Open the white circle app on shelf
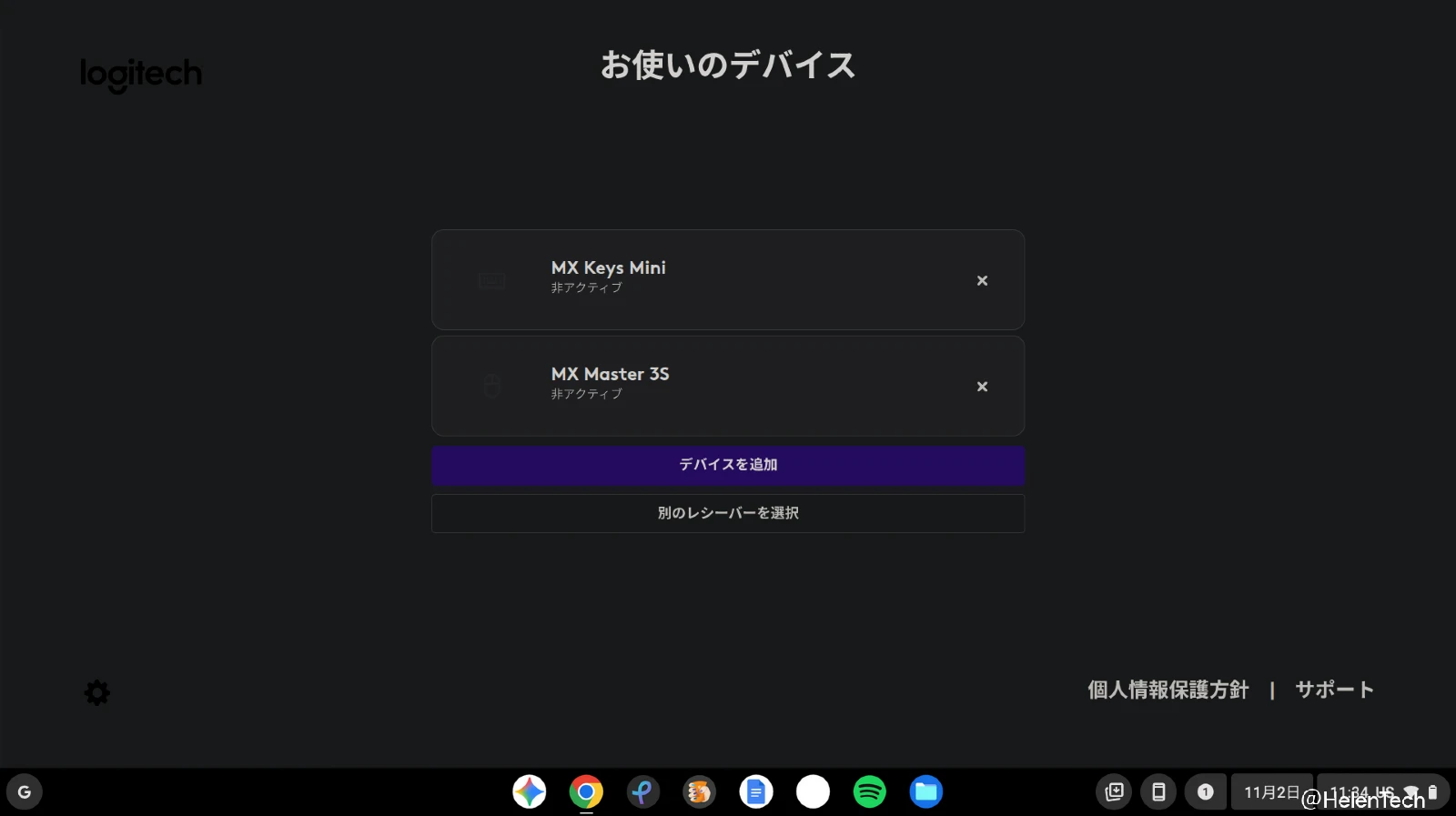The height and width of the screenshot is (816, 1456). (x=813, y=791)
